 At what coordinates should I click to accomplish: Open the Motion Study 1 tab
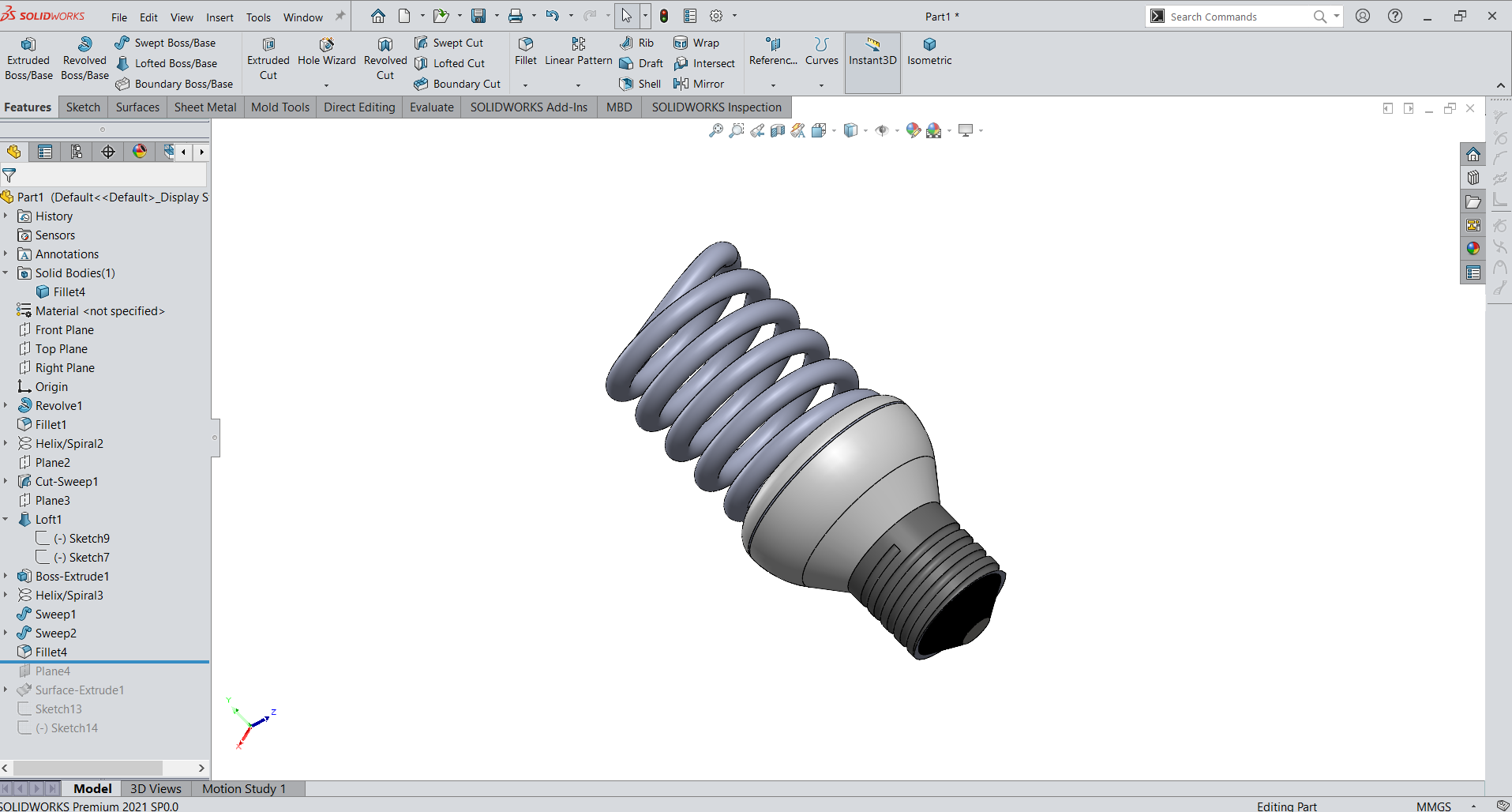(243, 788)
